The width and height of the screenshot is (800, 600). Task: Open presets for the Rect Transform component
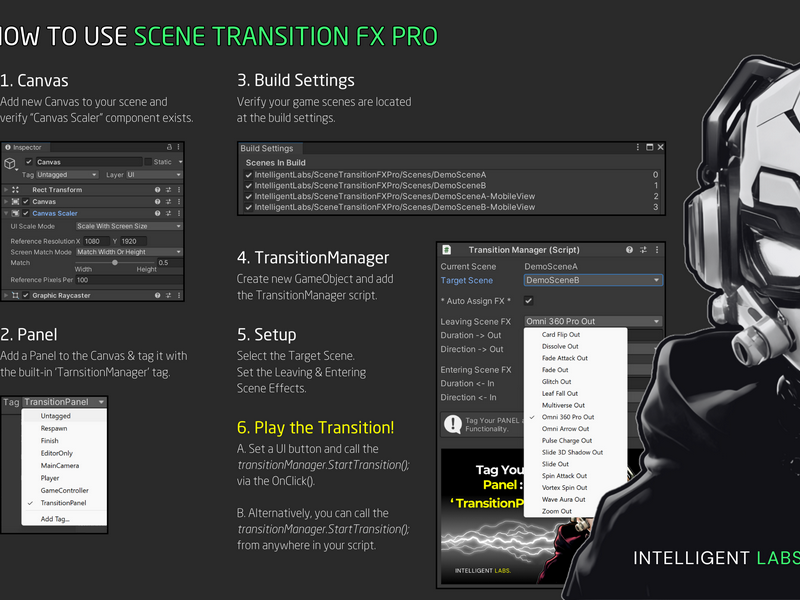[x=168, y=190]
